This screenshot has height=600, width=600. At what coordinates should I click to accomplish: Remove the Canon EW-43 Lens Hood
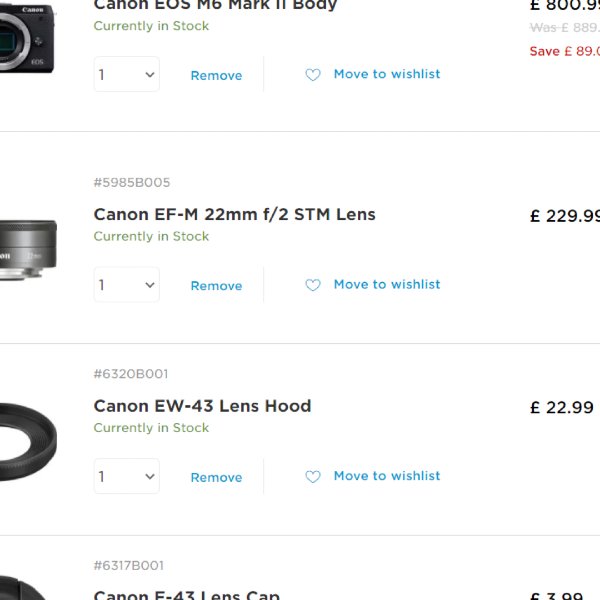(x=216, y=478)
